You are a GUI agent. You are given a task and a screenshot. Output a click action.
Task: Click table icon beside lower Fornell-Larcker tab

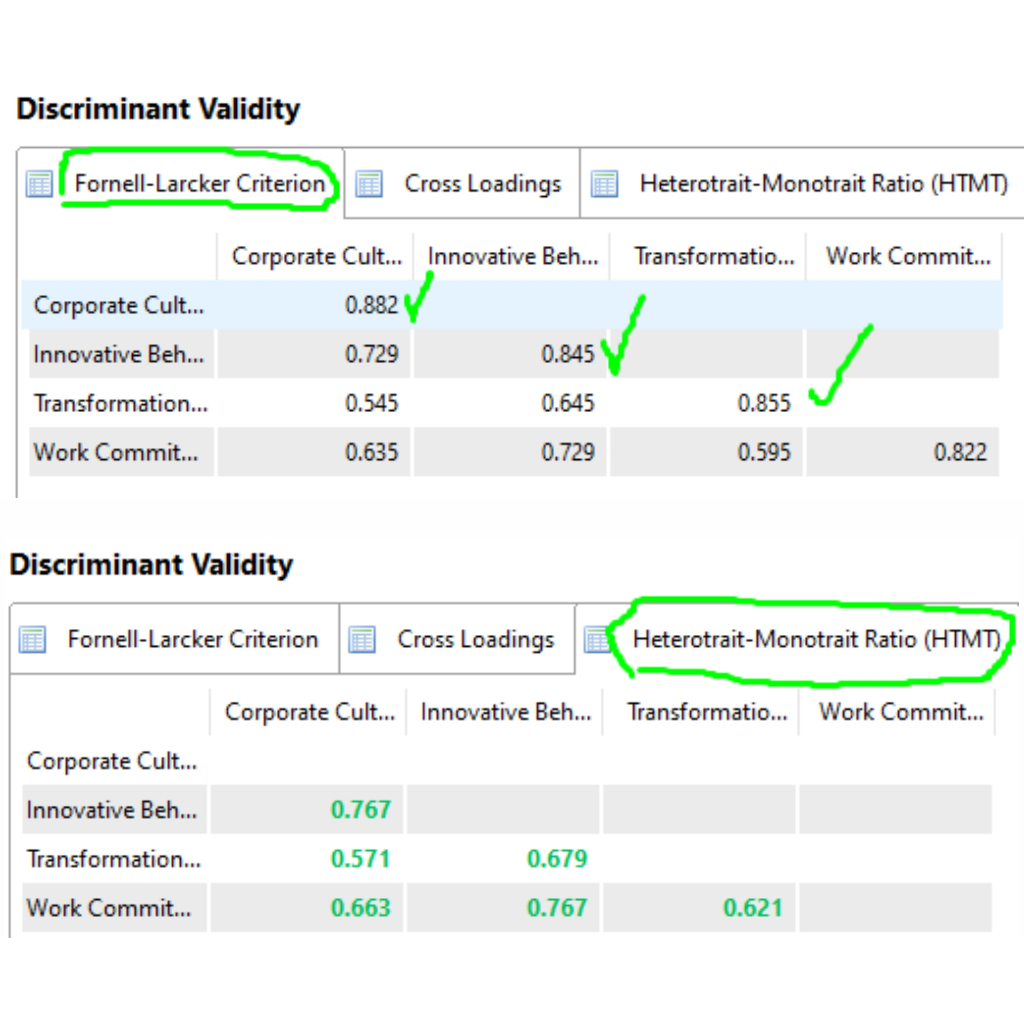click(33, 639)
